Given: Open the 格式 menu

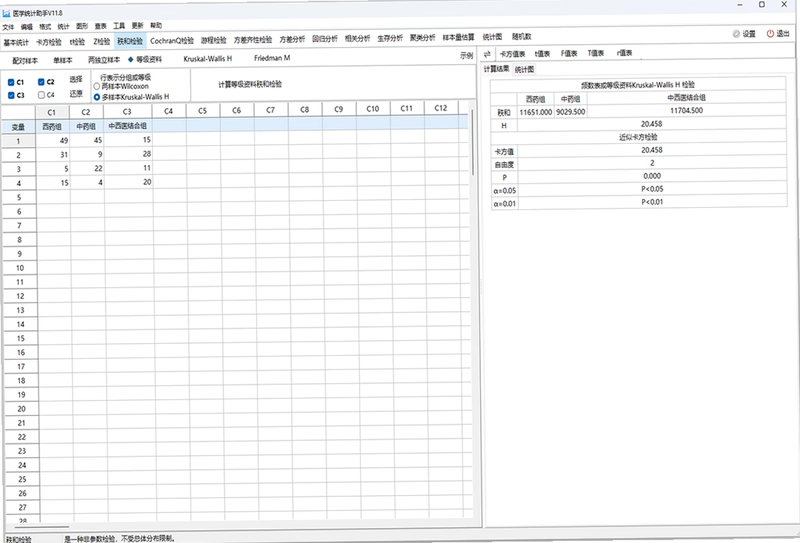Looking at the screenshot, I should coord(45,27).
